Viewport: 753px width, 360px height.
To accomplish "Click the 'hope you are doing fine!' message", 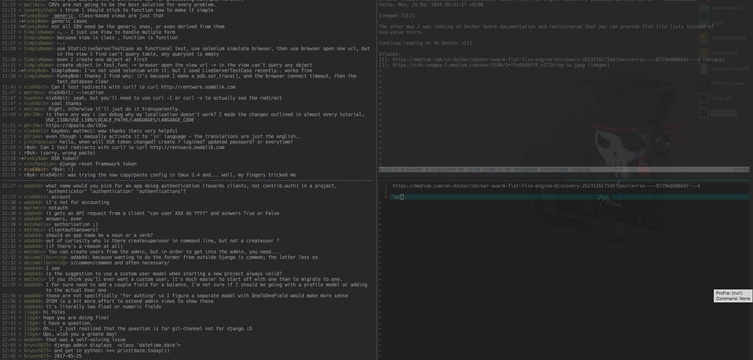I will pos(76,318).
